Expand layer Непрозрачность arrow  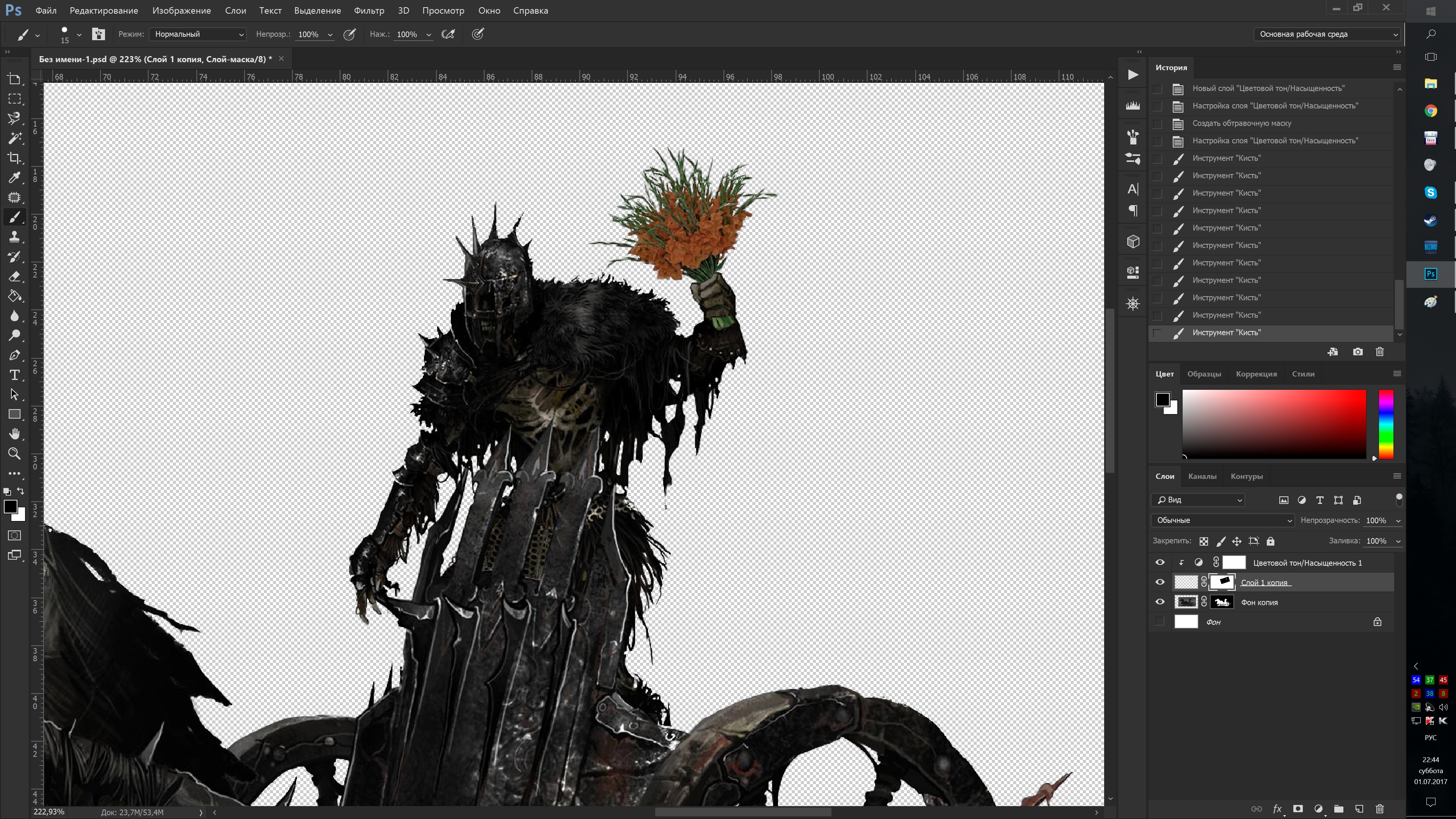pyautogui.click(x=1398, y=521)
